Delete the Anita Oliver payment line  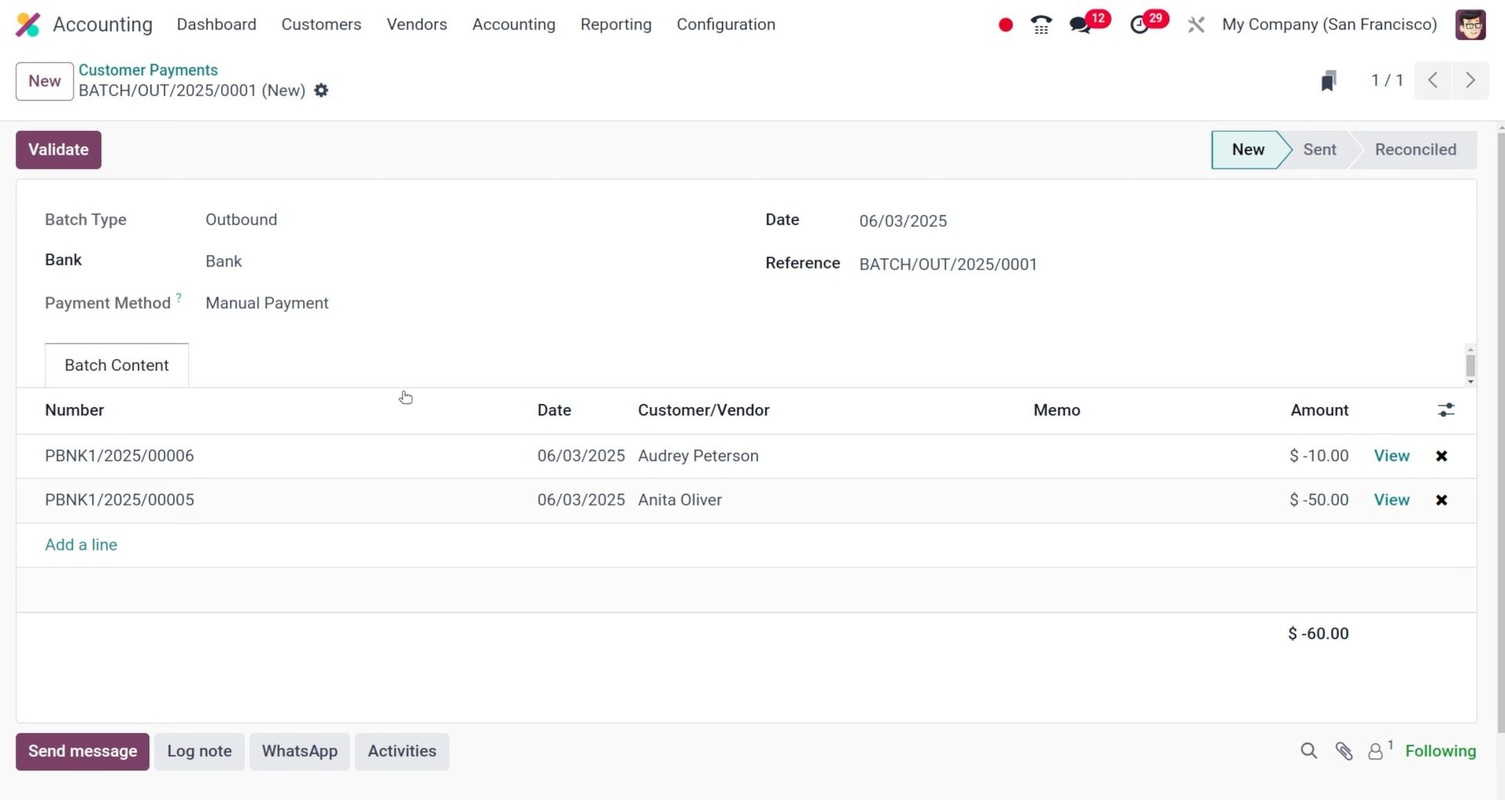click(1441, 500)
